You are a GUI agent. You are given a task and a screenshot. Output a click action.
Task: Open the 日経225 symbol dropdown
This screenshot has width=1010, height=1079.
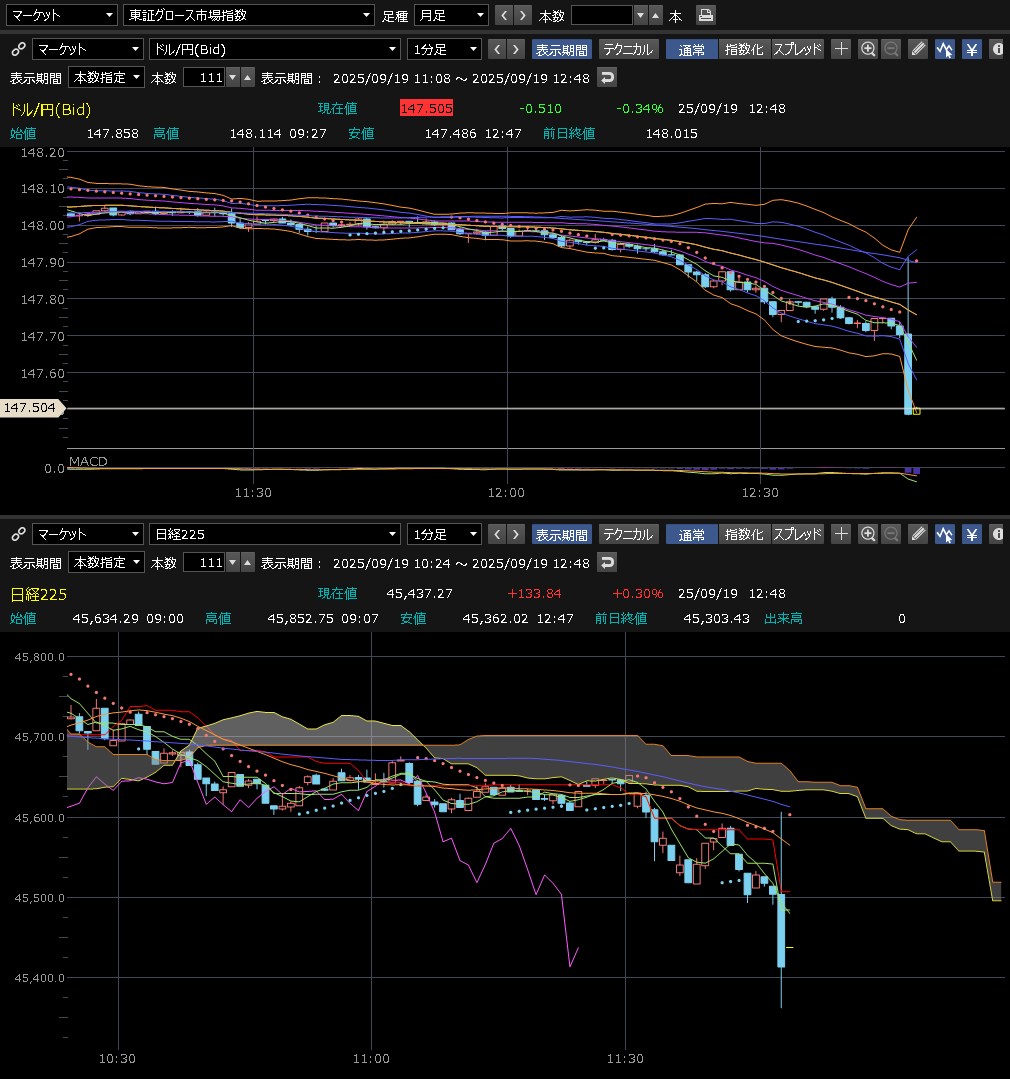point(275,534)
